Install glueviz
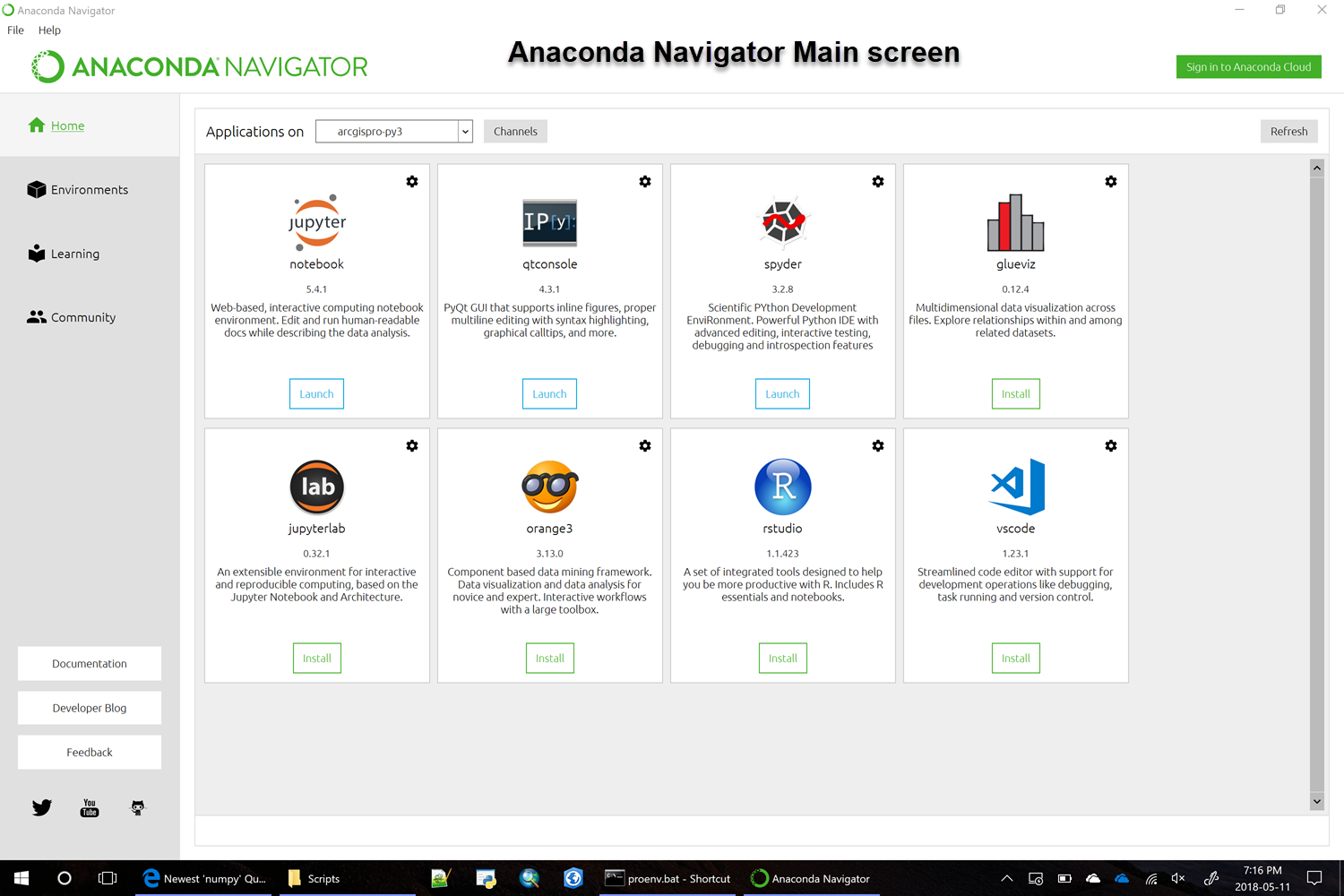The width and height of the screenshot is (1344, 896). [x=1016, y=394]
